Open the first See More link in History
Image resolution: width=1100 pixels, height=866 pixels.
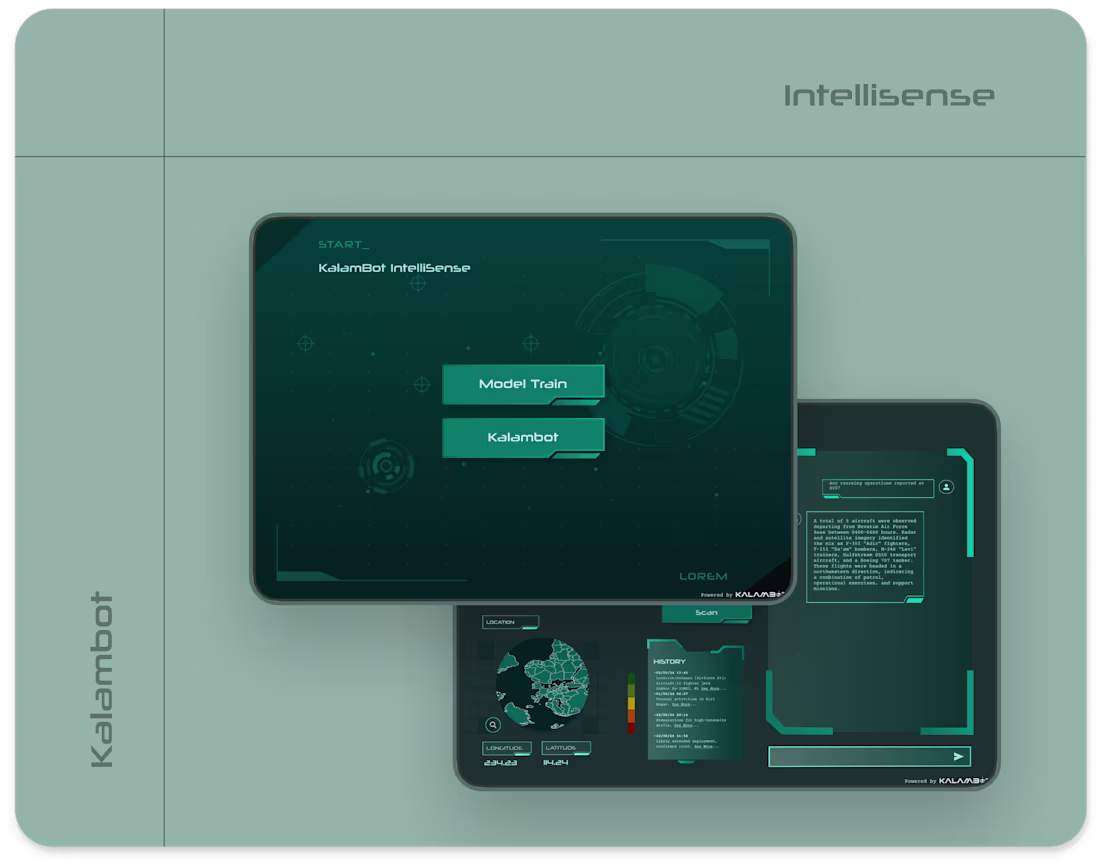click(709, 689)
